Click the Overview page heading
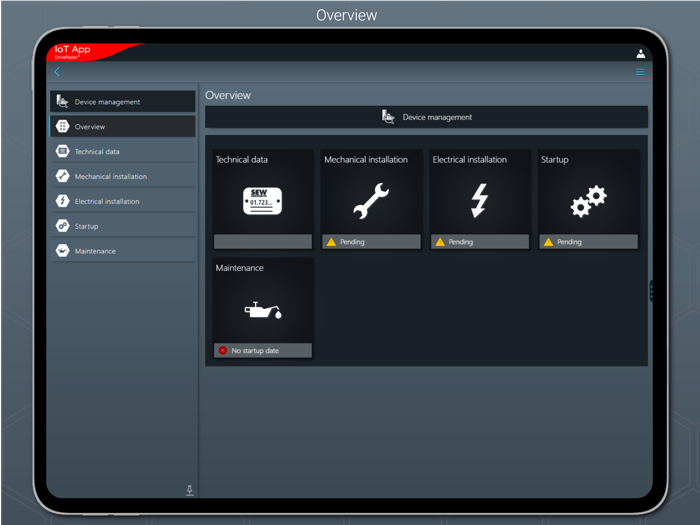 228,96
